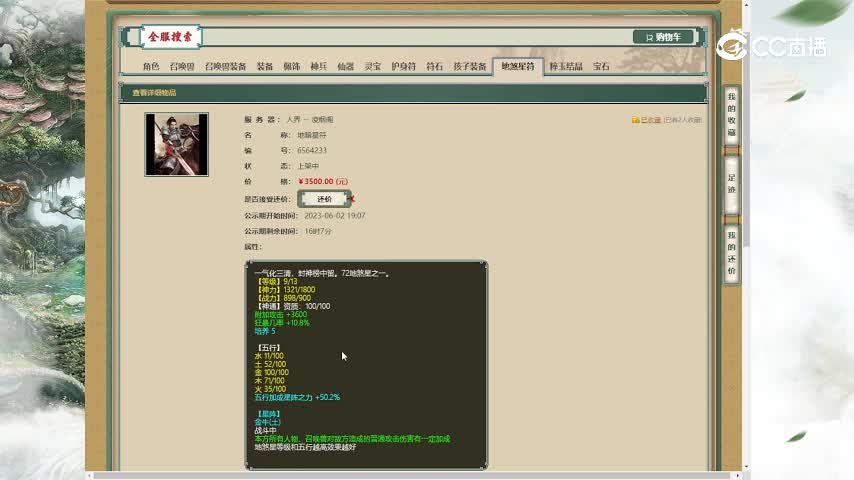This screenshot has width=854, height=480.
Task: Click the date 2023-06-02 19:07
Action: coord(335,216)
